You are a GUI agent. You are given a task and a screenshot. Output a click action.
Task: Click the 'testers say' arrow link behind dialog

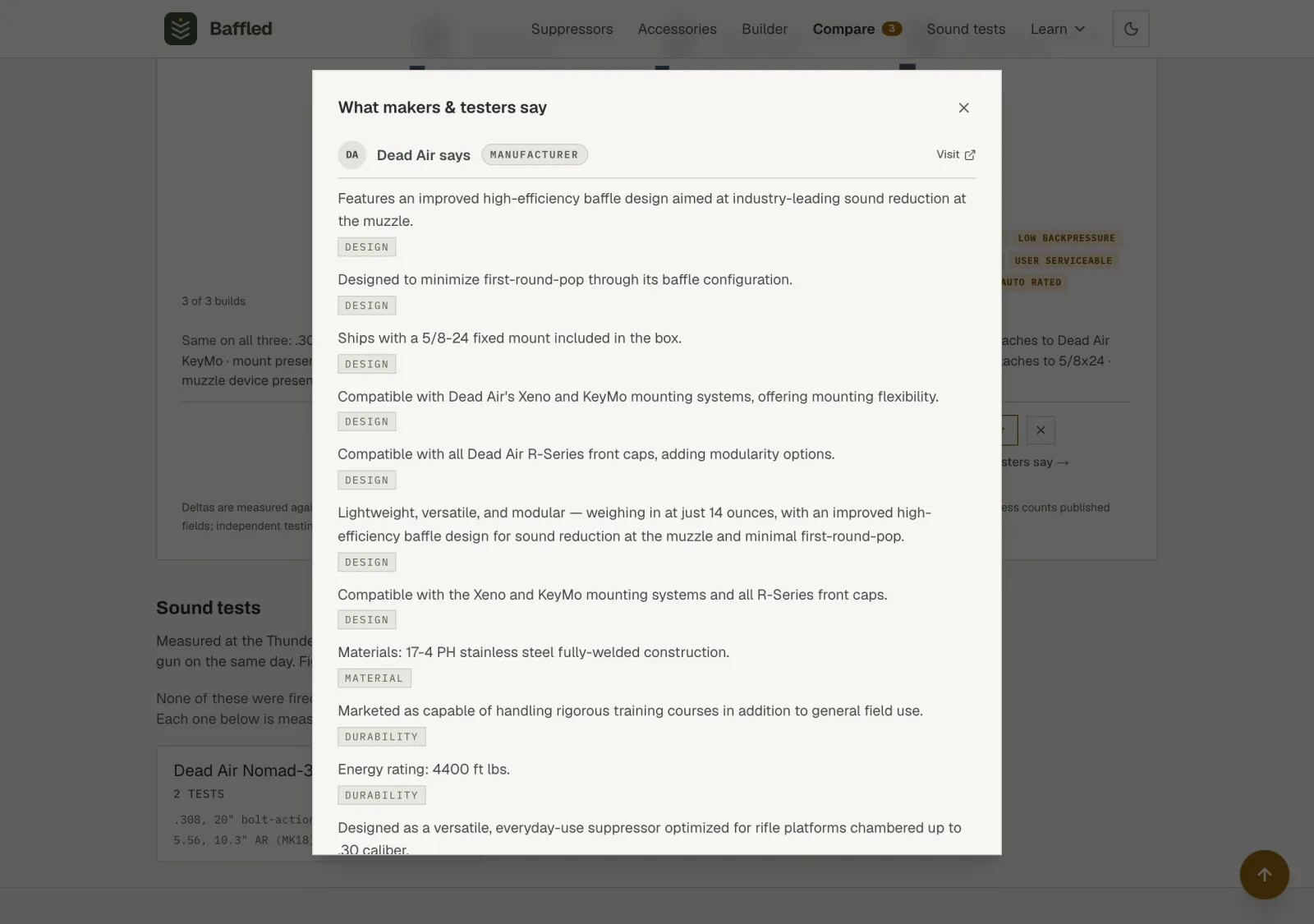pos(1035,462)
